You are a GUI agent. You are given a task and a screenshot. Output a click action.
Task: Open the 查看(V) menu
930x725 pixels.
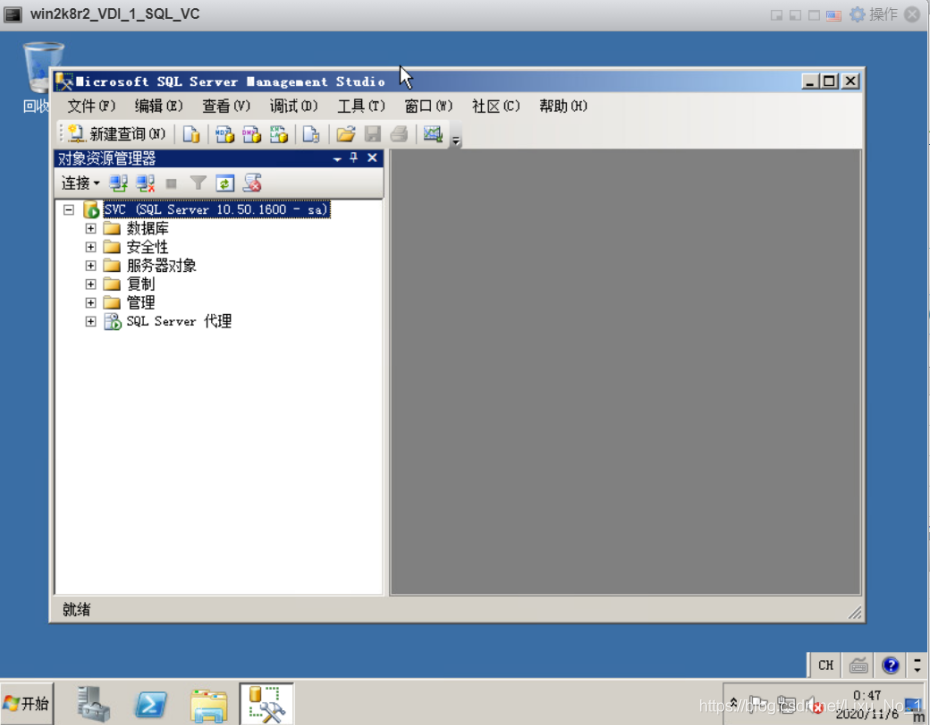point(226,106)
